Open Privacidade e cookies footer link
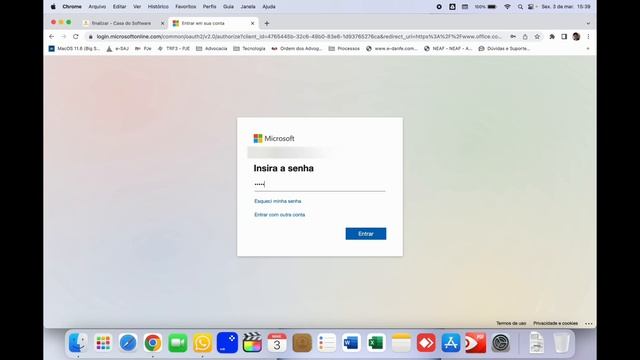Viewport: 640px width, 360px height. [556, 323]
